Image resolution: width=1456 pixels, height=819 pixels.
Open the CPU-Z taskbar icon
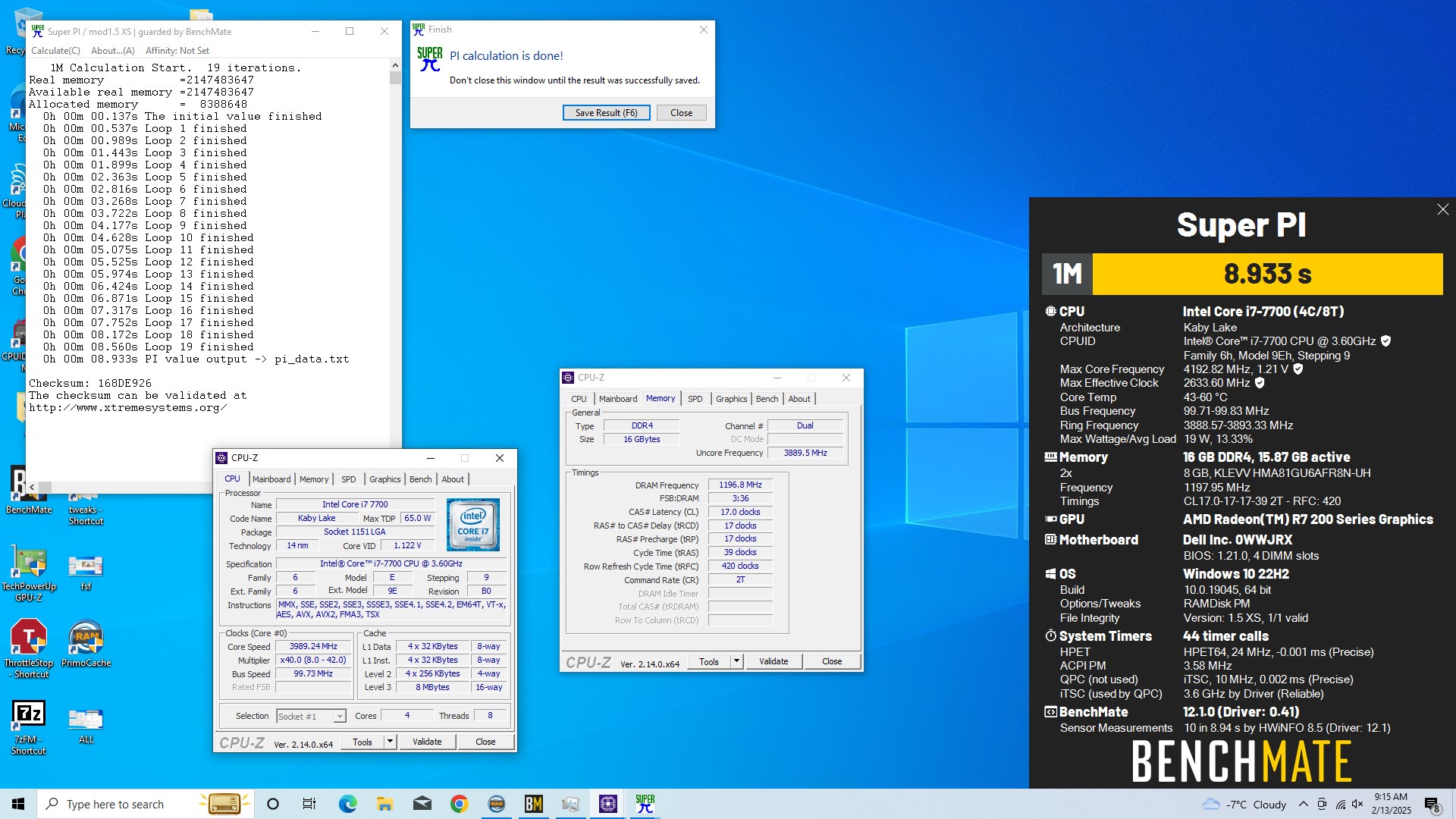[608, 804]
